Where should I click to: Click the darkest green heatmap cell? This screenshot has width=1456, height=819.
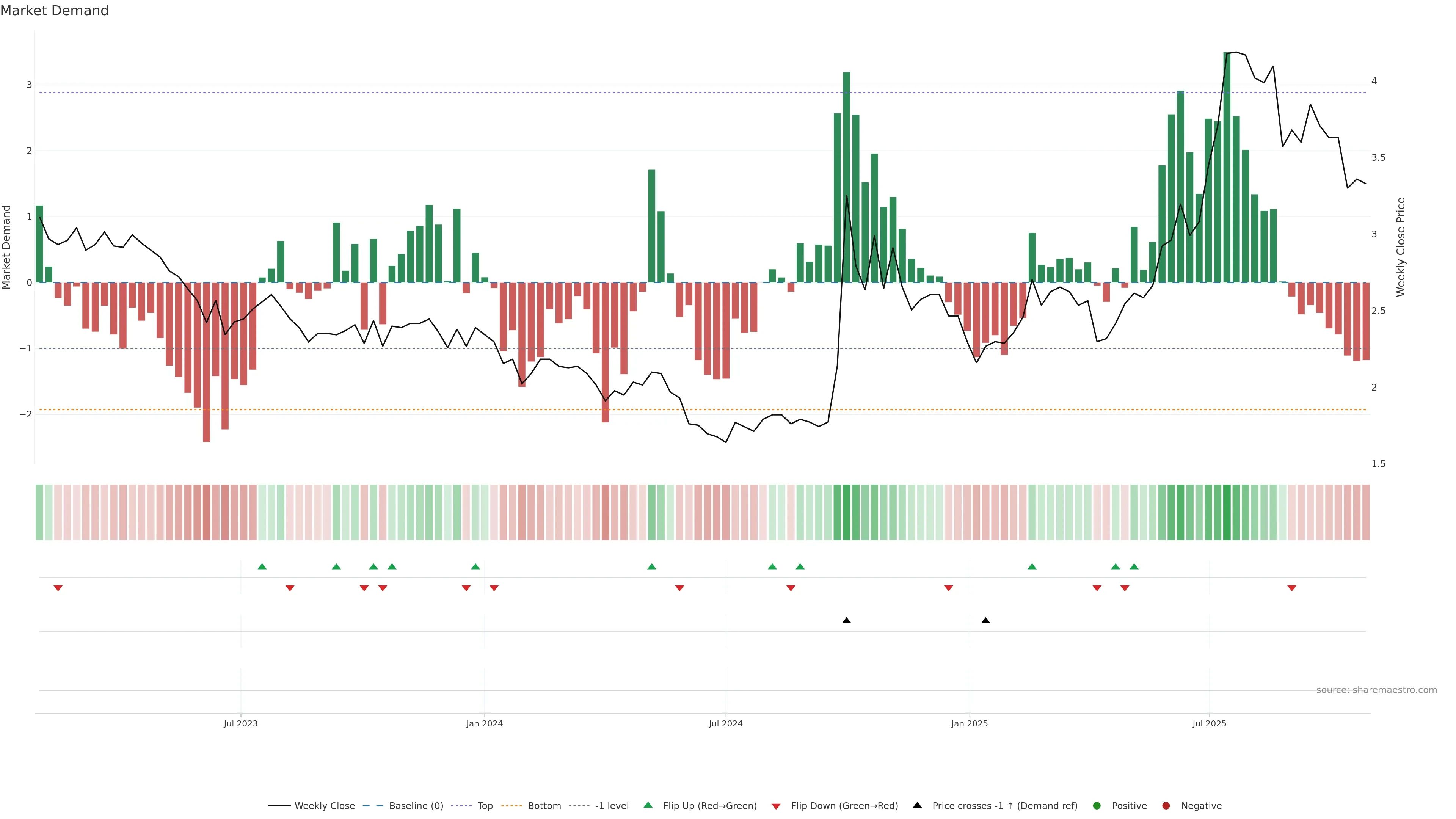click(x=1227, y=512)
